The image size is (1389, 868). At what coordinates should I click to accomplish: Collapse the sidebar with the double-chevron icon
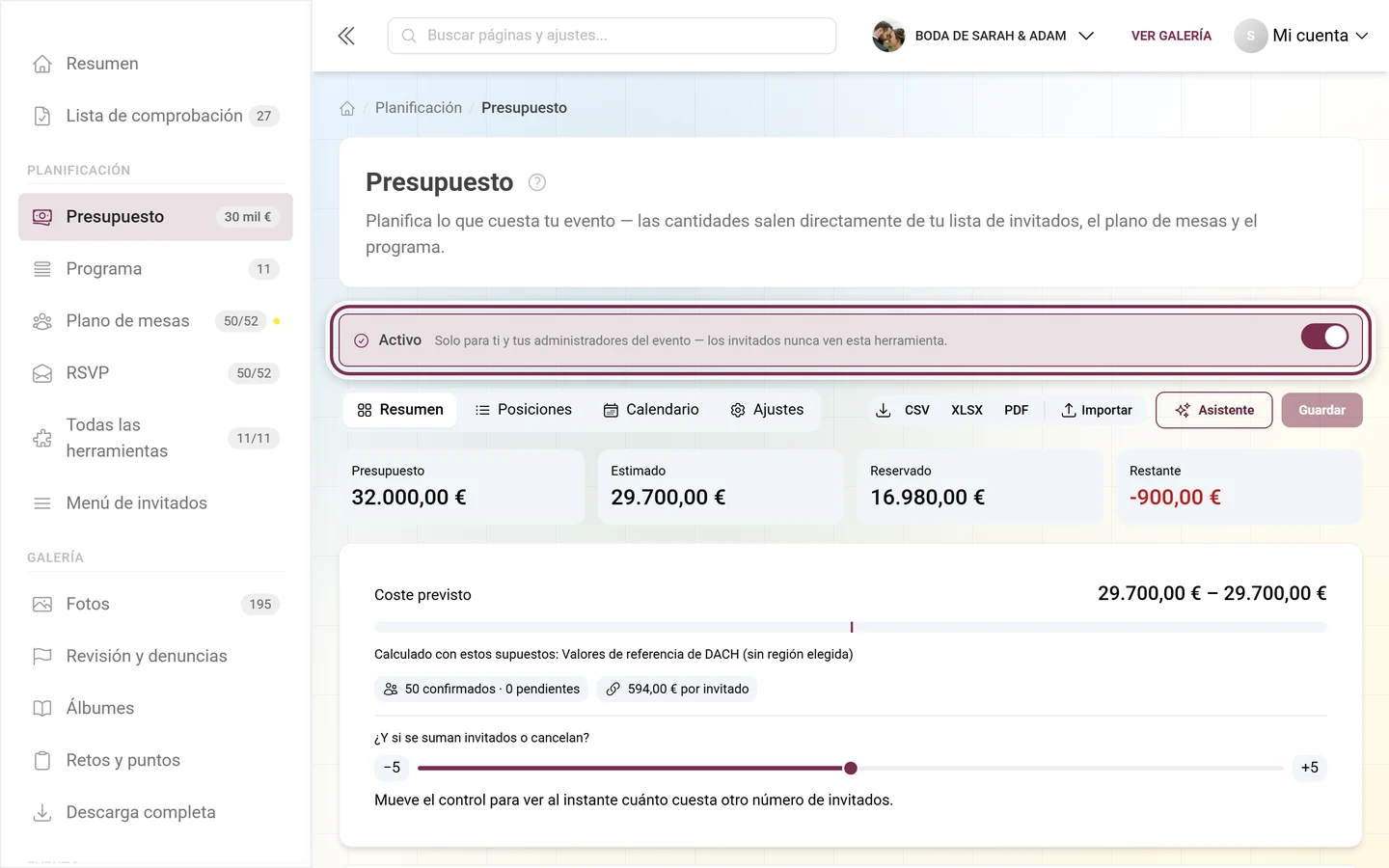346,36
